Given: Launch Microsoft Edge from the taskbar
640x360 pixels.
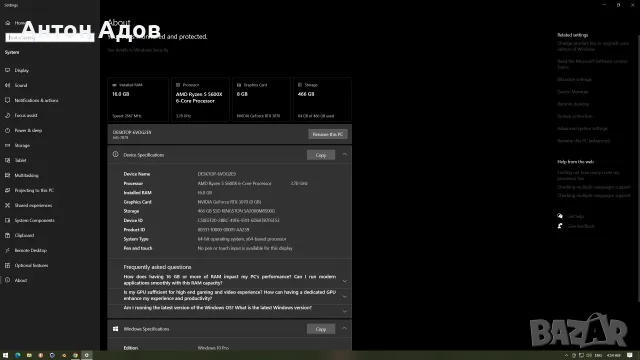Looking at the screenshot, I should click(18, 356).
